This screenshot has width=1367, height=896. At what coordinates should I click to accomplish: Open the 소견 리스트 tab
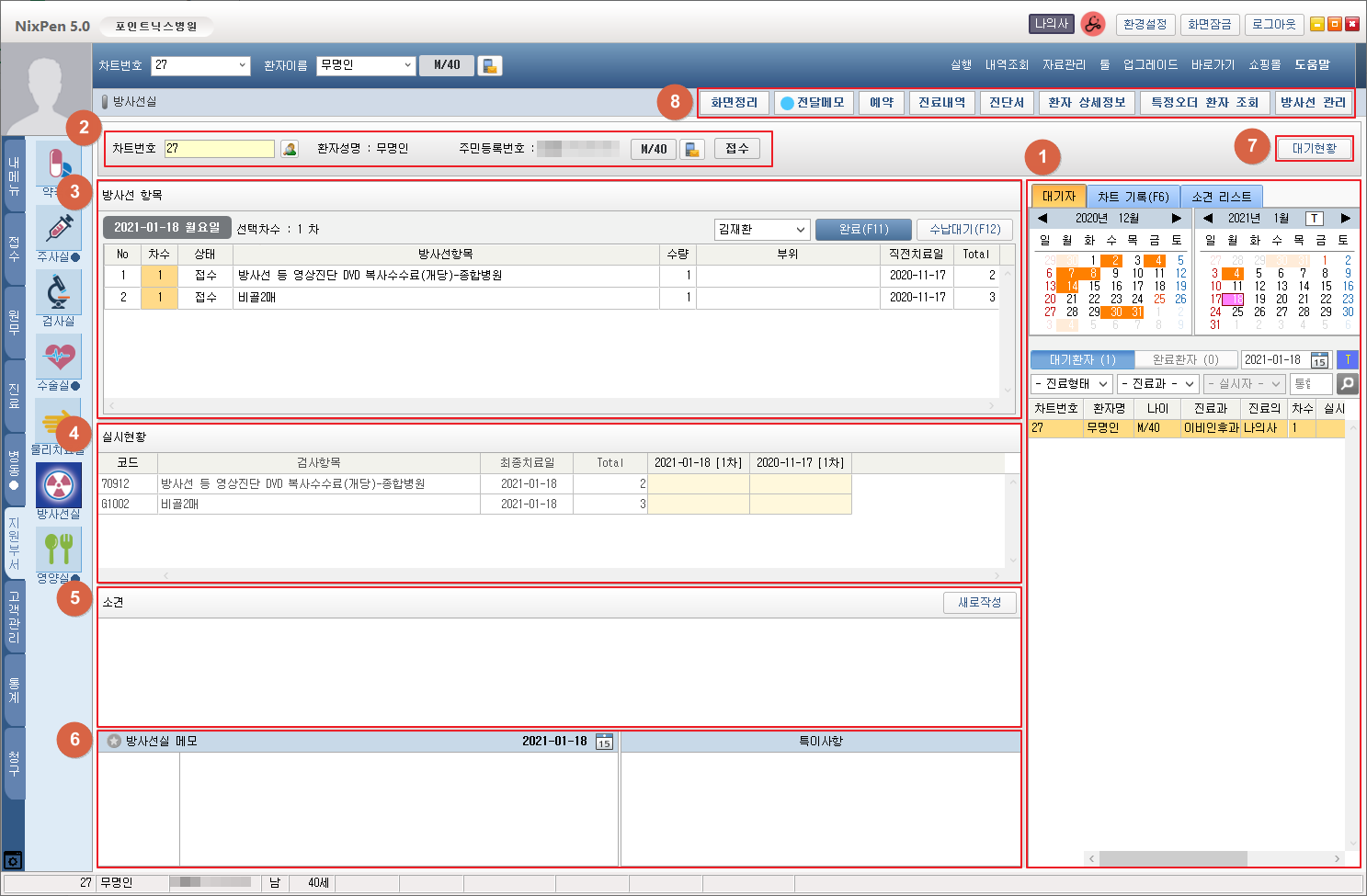point(1221,197)
